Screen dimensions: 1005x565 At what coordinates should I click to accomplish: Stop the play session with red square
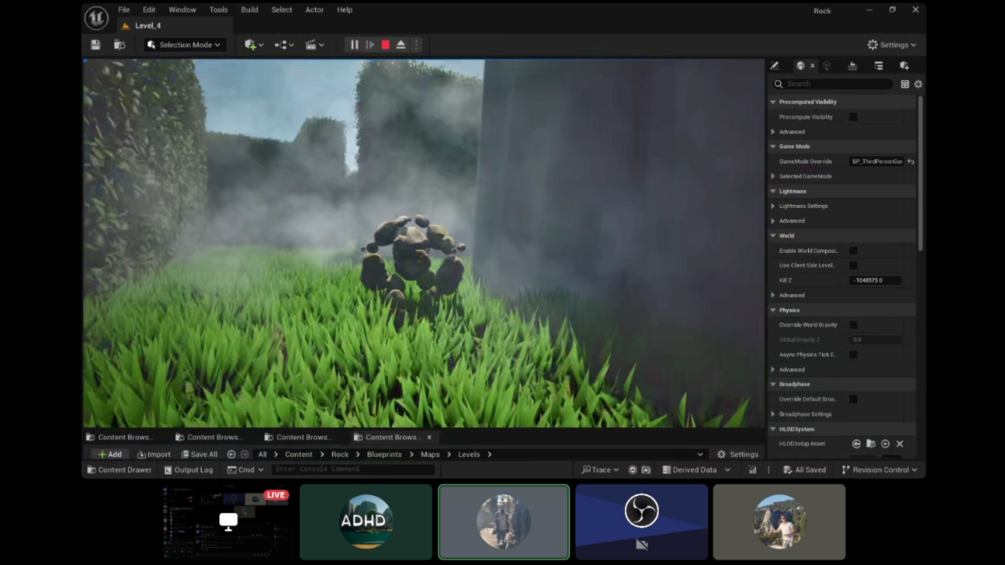(385, 45)
